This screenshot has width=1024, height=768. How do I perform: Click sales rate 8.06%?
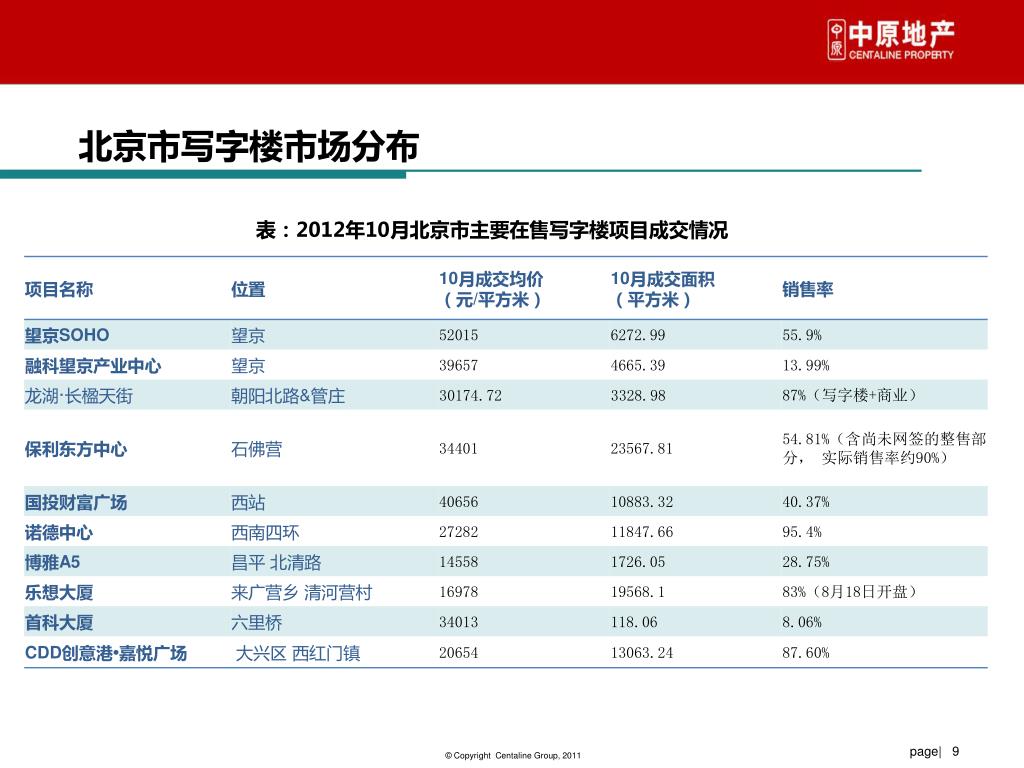tap(802, 622)
